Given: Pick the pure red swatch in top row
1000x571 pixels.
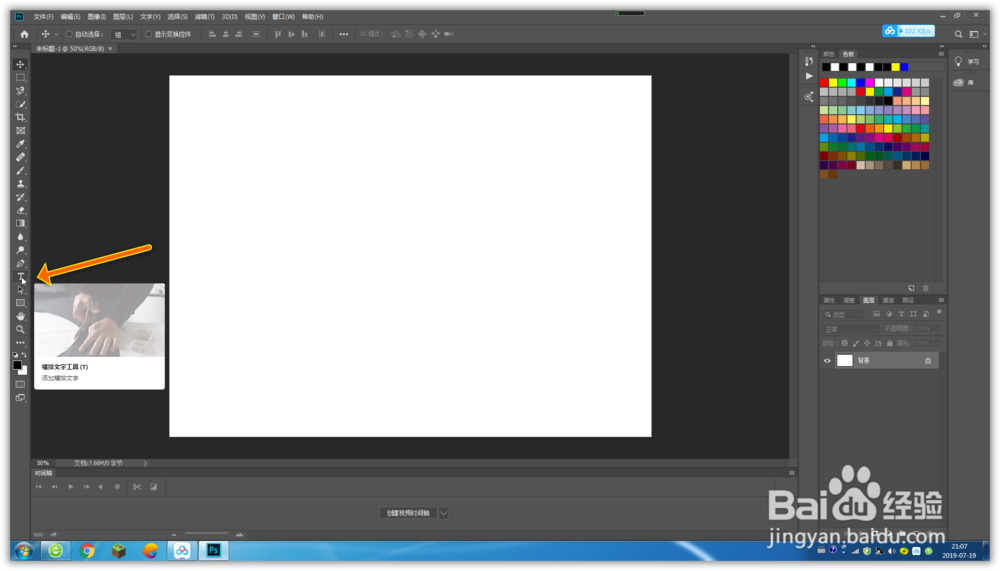Looking at the screenshot, I should tap(824, 83).
